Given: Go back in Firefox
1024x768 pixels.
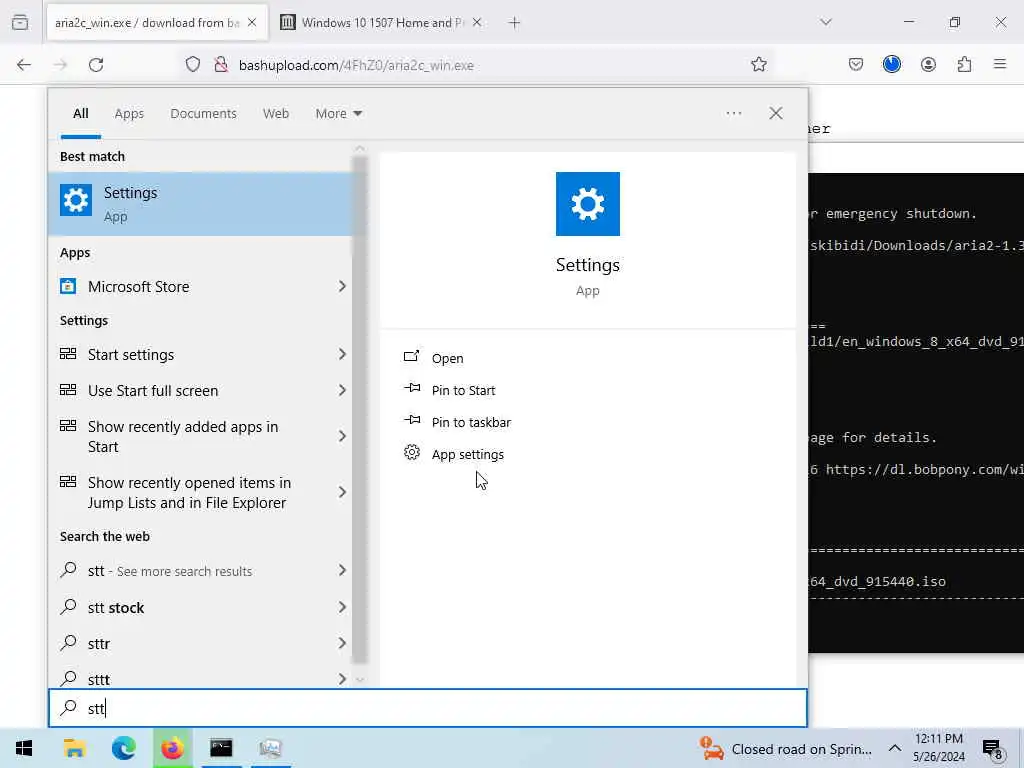Looking at the screenshot, I should (24, 65).
